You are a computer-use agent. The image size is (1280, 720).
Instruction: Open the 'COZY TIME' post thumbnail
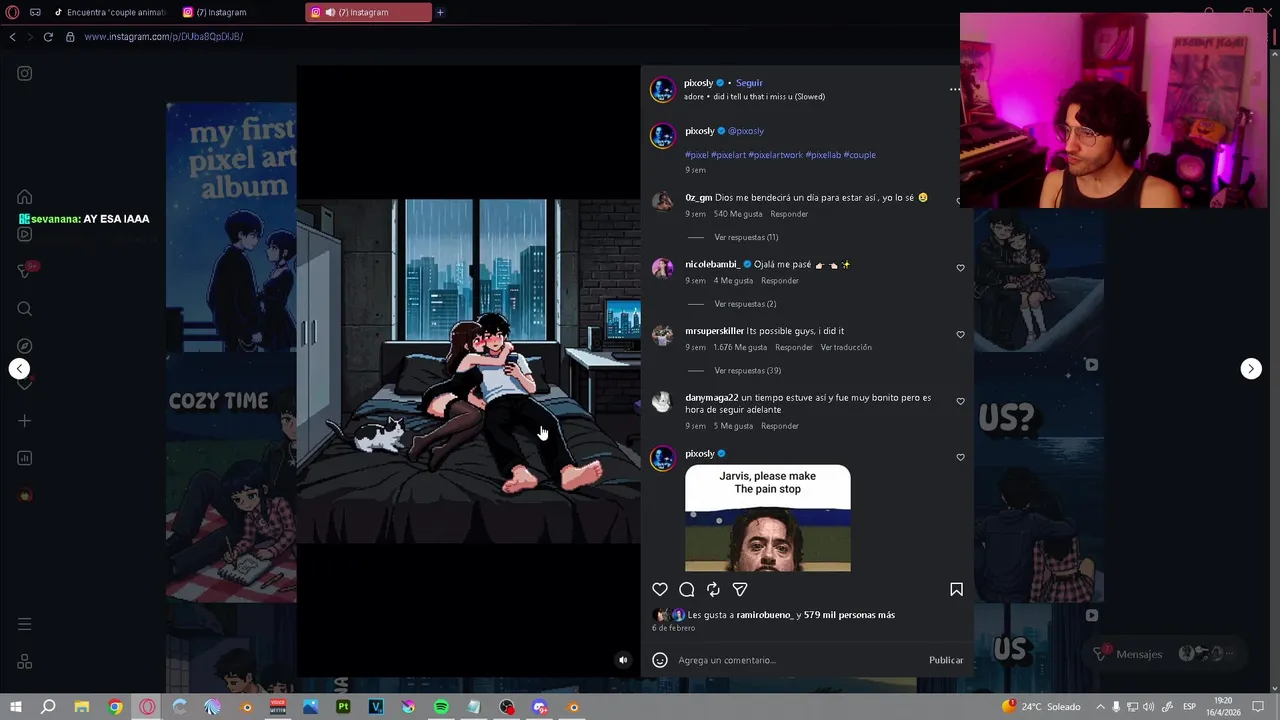231,479
